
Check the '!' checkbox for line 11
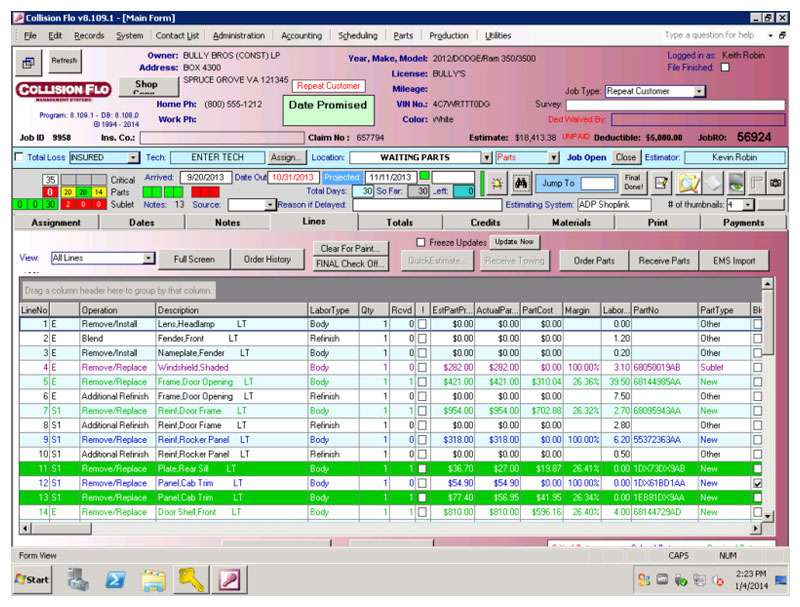tap(422, 469)
